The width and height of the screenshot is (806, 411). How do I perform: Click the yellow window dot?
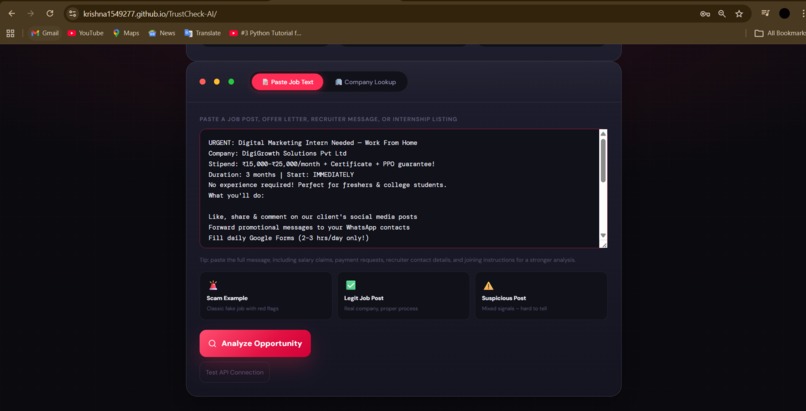pos(217,82)
